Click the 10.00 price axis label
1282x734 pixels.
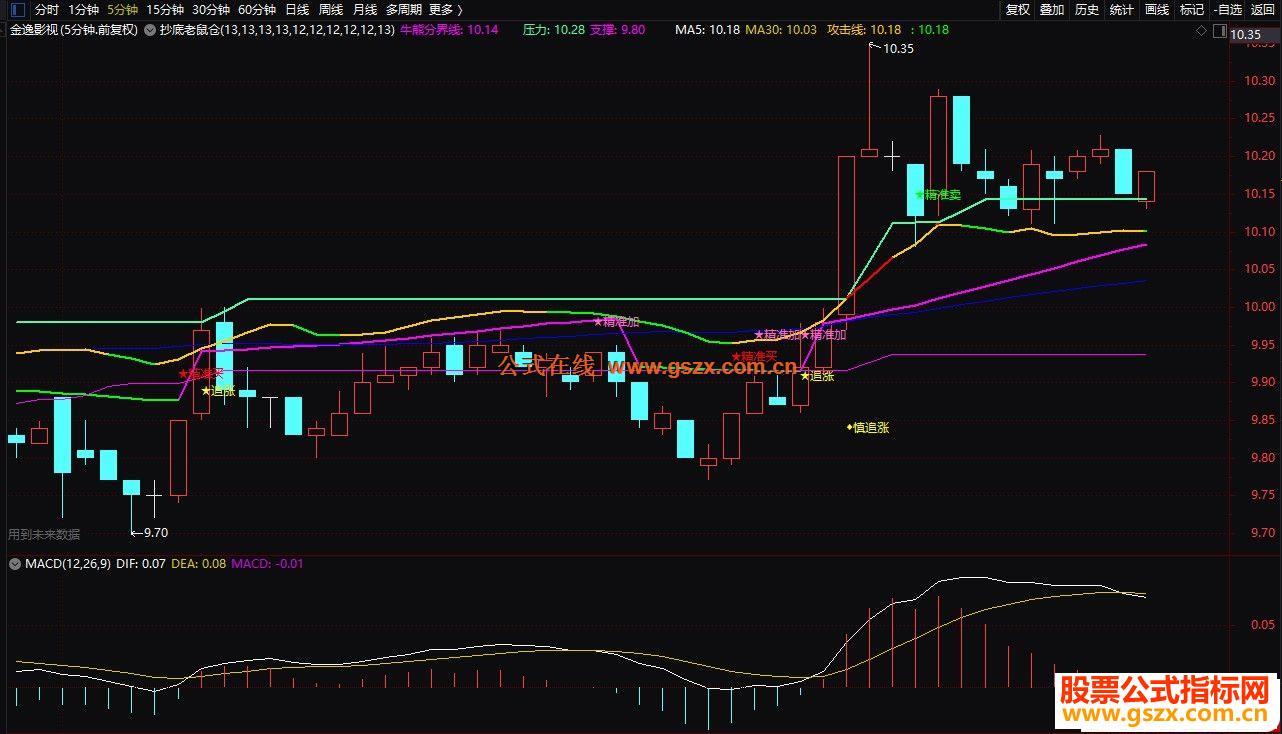point(1260,307)
